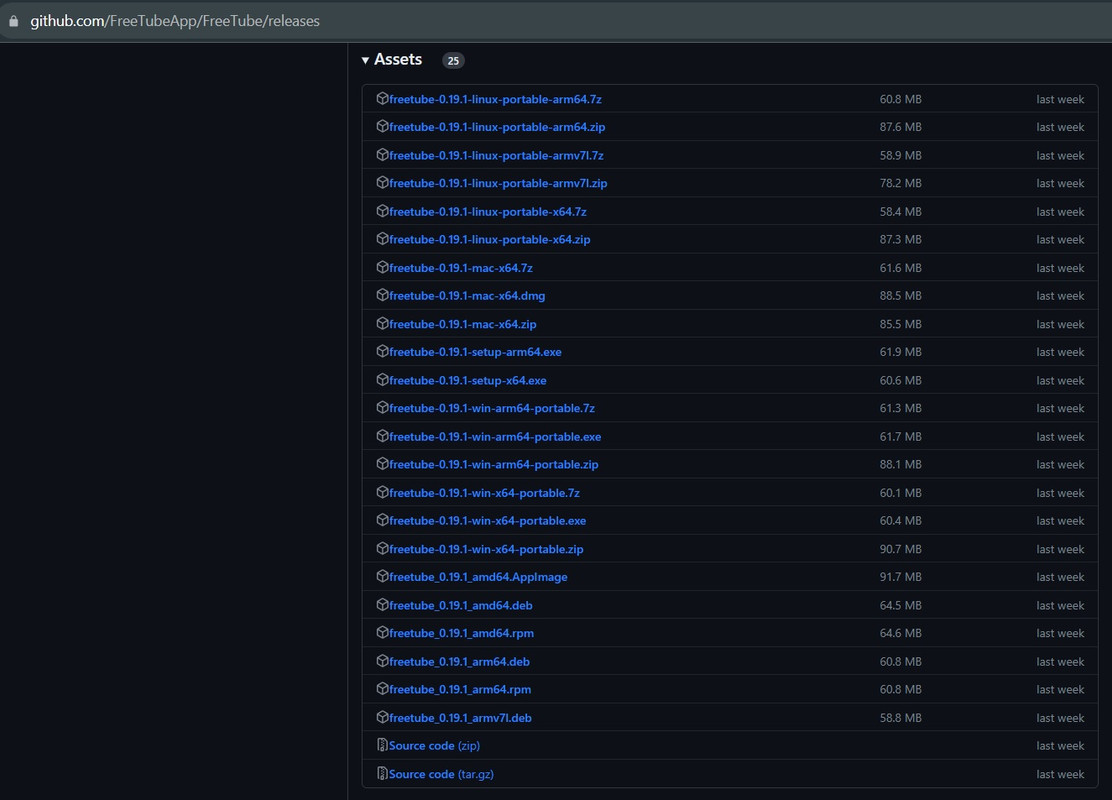
Task: Click the github.com URL in address bar
Action: coord(174,21)
